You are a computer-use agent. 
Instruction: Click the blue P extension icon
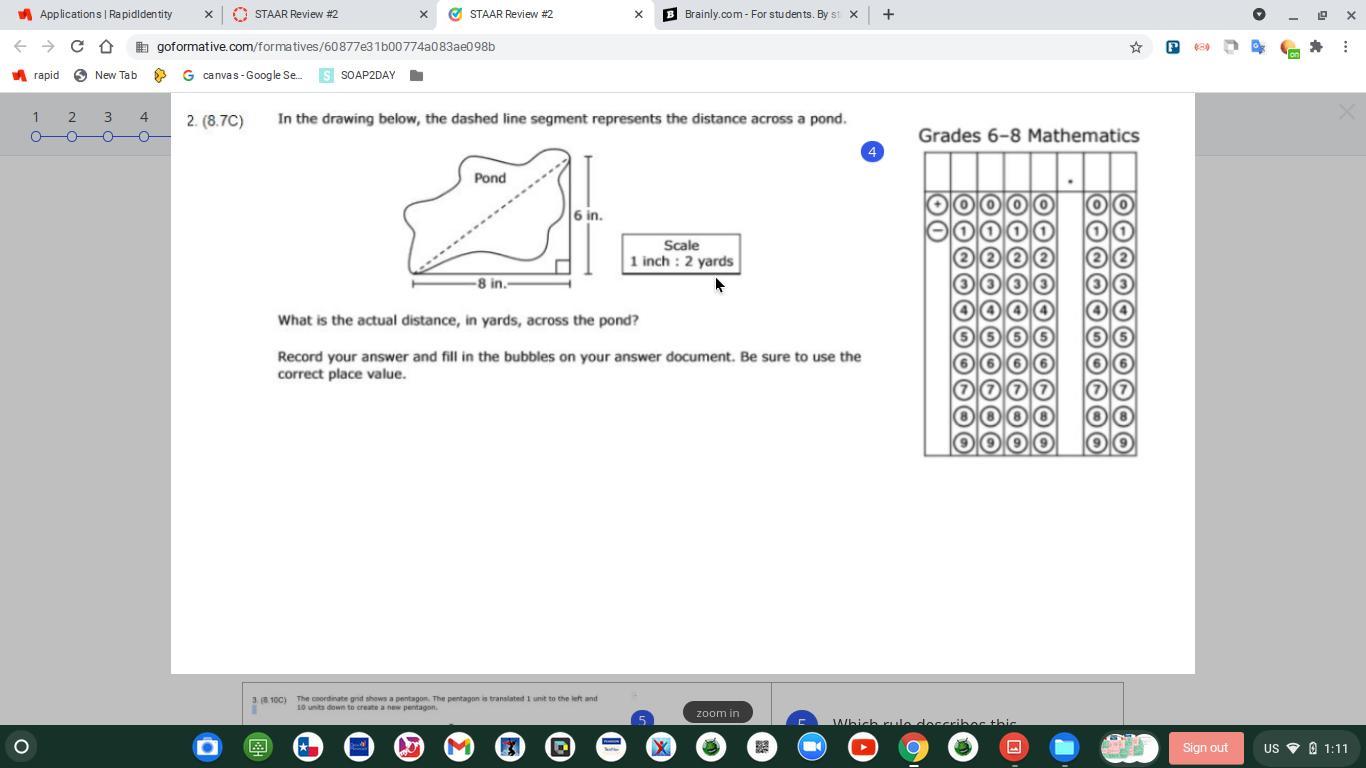[1173, 47]
